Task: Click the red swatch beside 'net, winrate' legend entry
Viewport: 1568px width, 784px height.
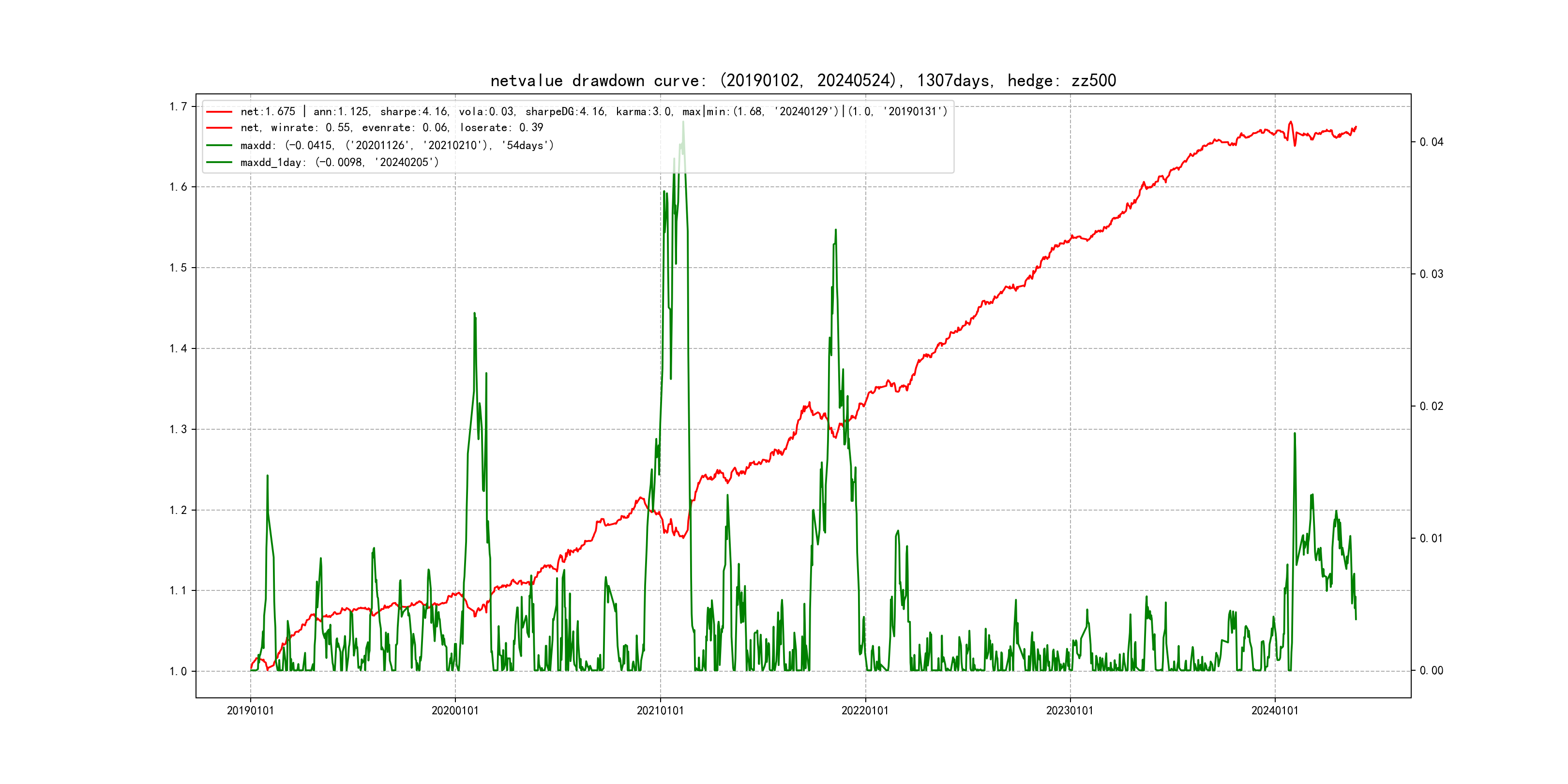Action: [x=219, y=128]
